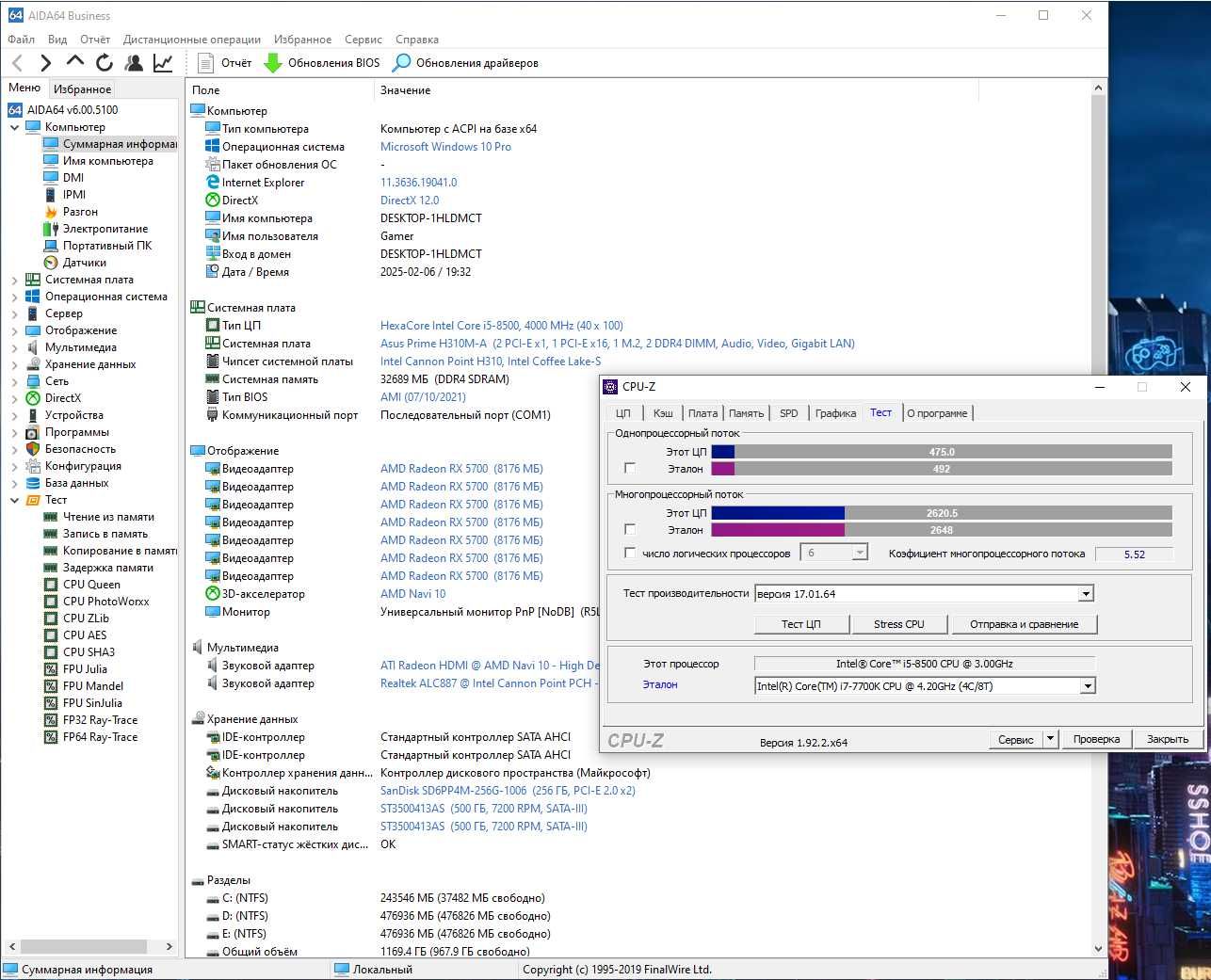Click the vertical scrollbar down arrow
1211x980 pixels.
(1098, 949)
